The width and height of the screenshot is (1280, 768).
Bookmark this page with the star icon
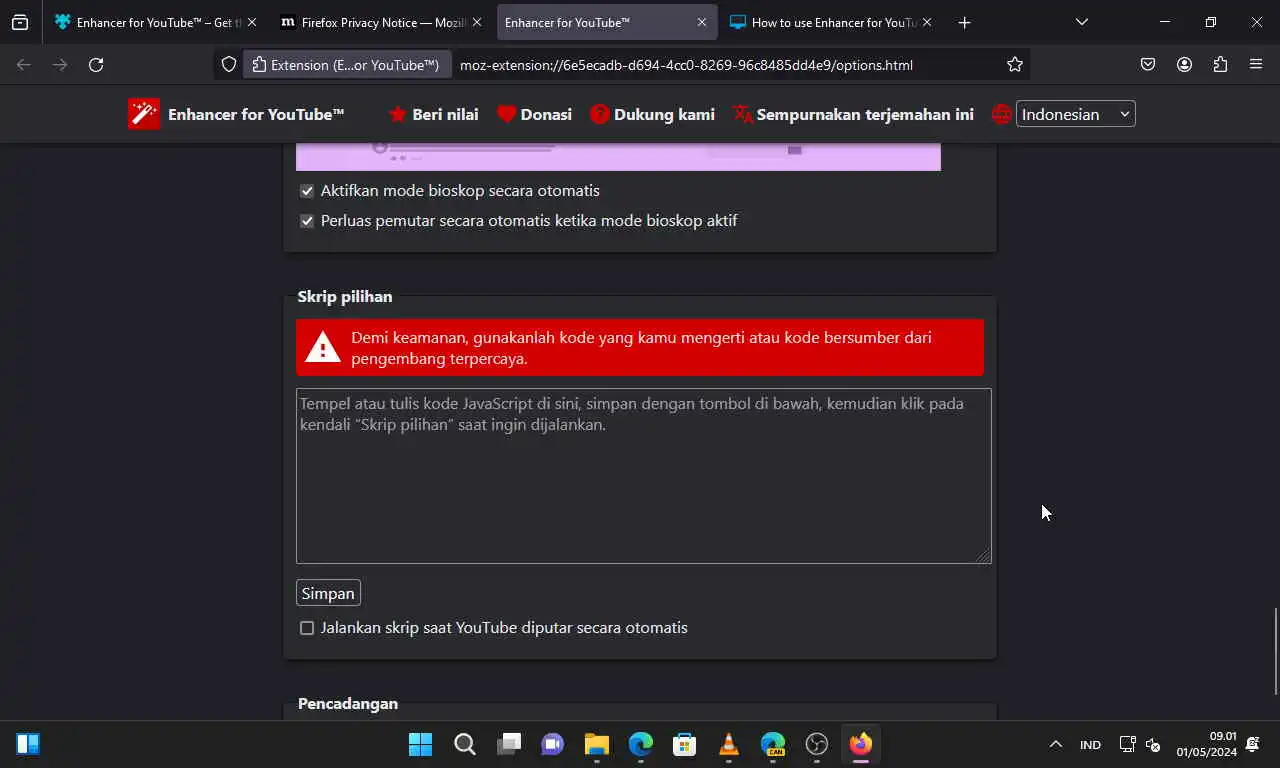pyautogui.click(x=1015, y=65)
